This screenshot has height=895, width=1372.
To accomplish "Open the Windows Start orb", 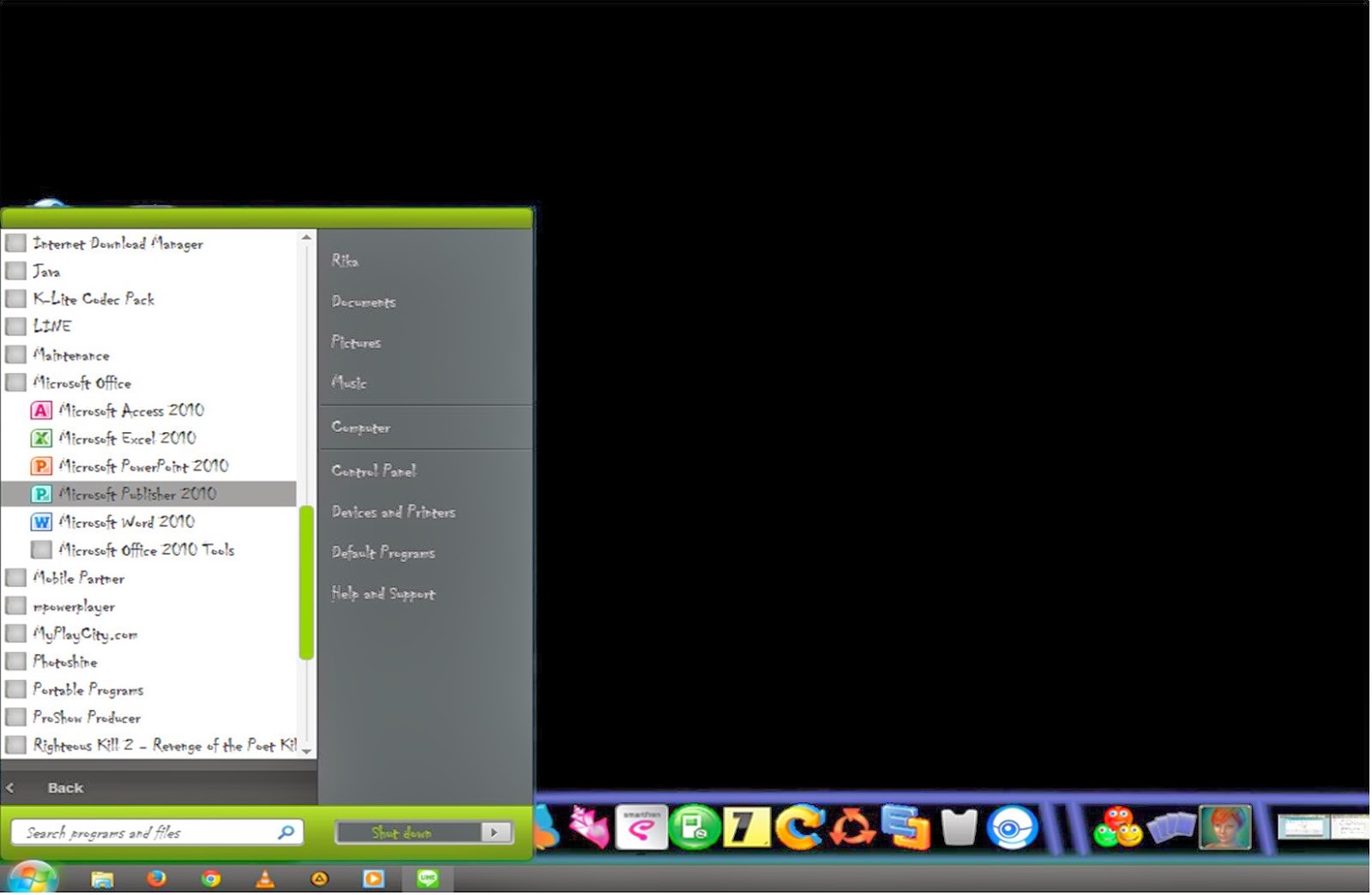I will (x=32, y=878).
